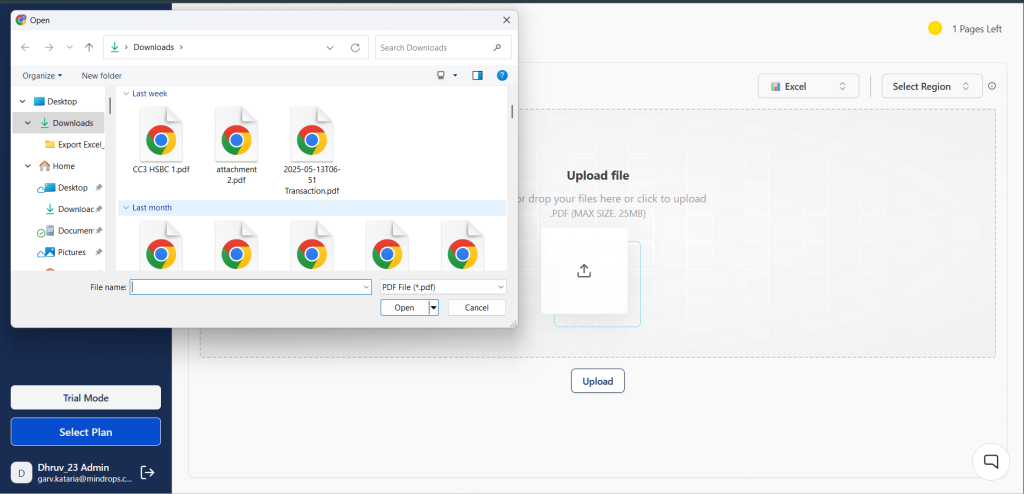Screen dimensions: 1024x494
Task: Click the 1 Pages Left text
Action: click(x=977, y=29)
